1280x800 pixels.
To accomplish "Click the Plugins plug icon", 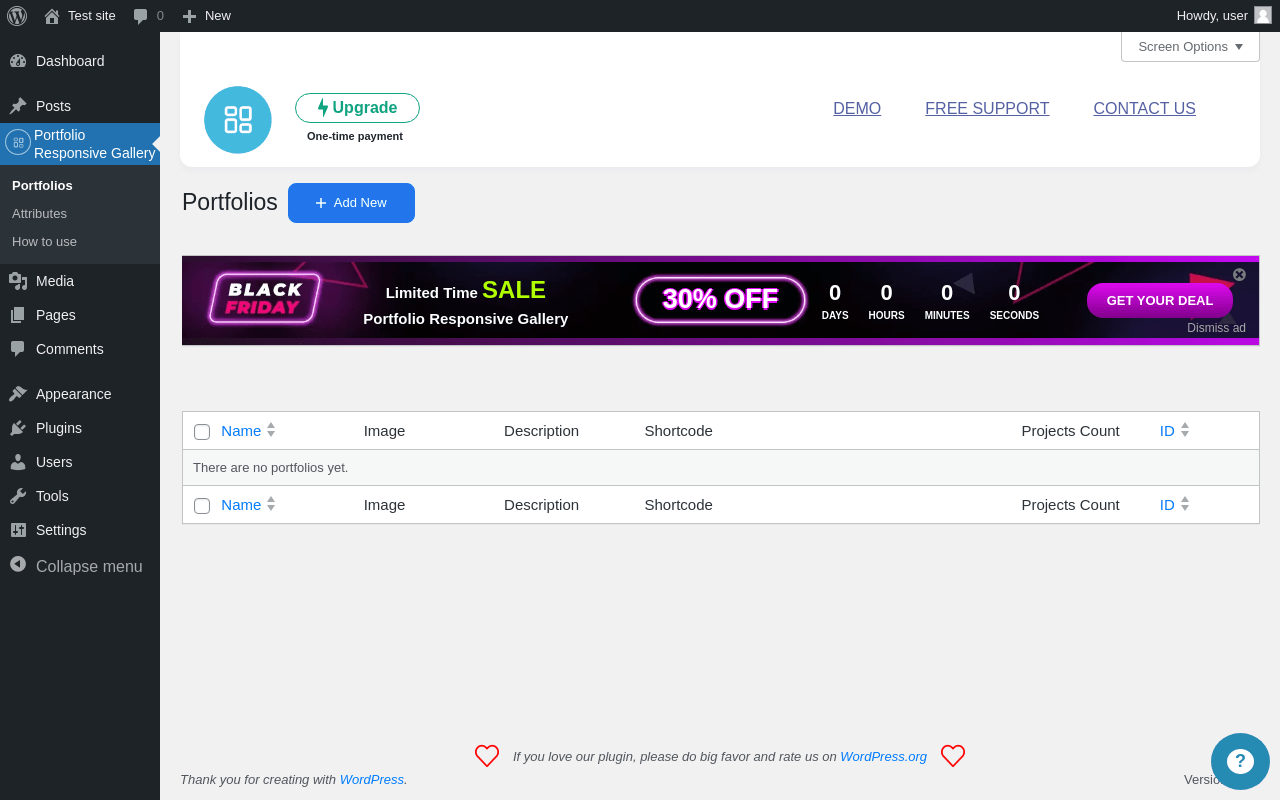I will 18,428.
